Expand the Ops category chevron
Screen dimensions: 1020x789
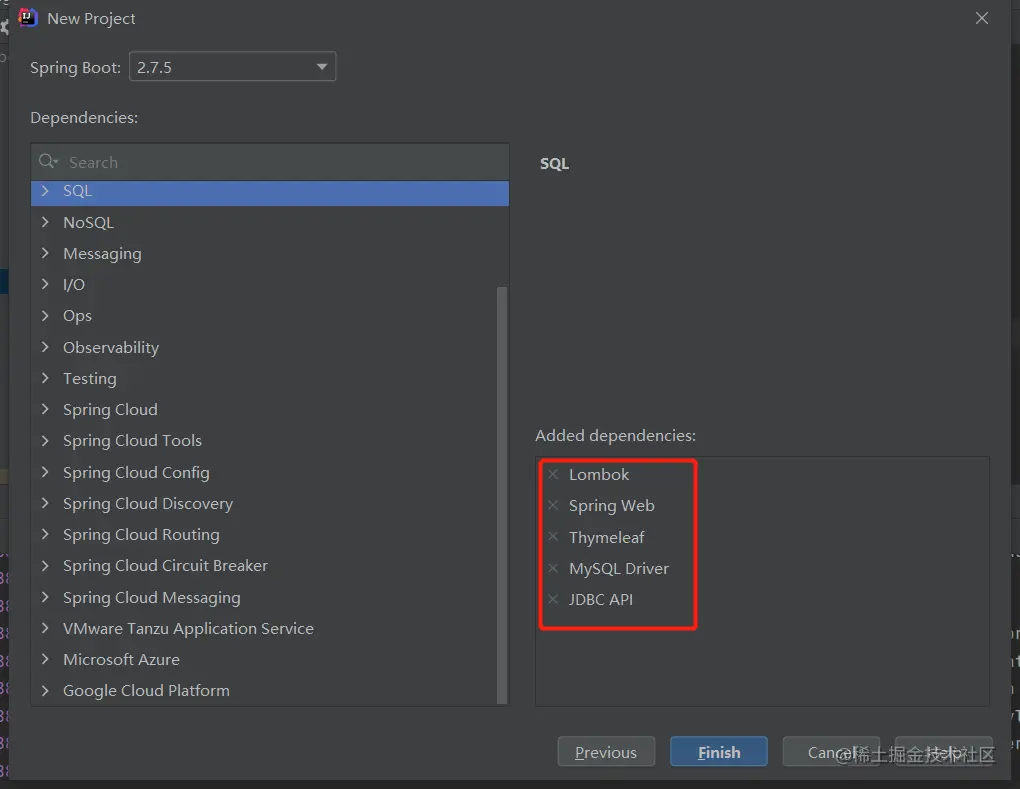point(45,315)
